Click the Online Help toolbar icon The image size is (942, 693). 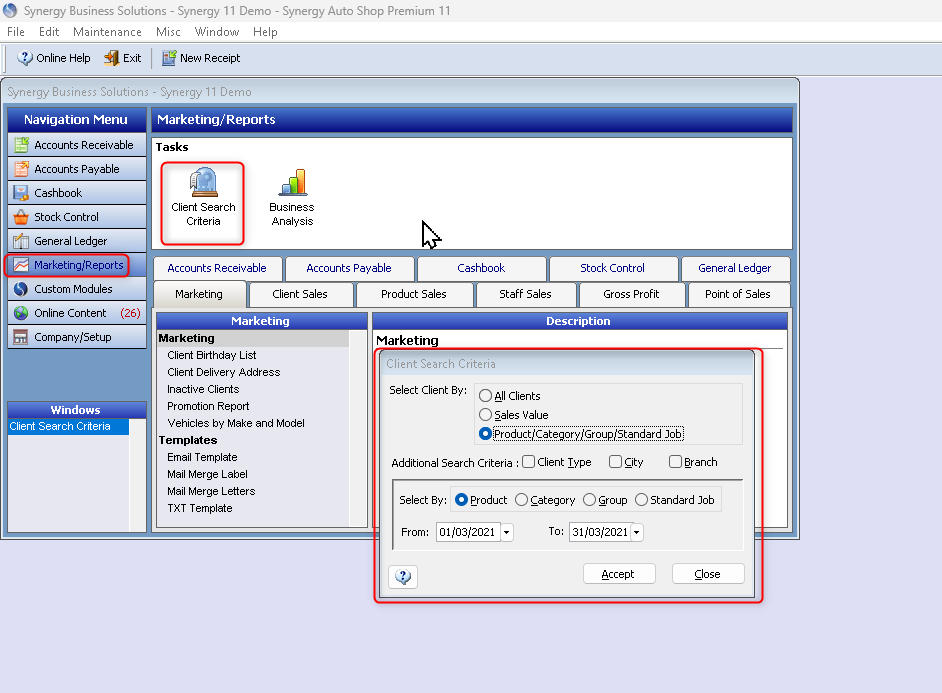click(25, 58)
